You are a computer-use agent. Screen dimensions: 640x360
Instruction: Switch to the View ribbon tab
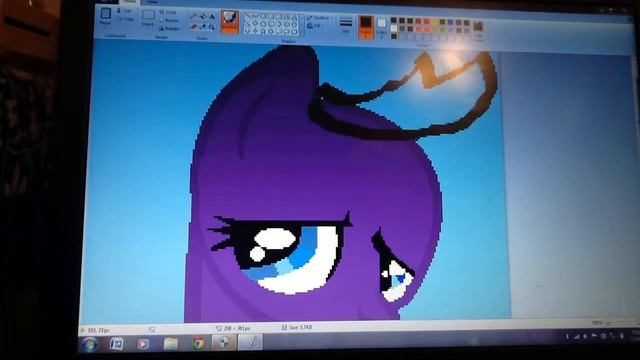[151, 2]
